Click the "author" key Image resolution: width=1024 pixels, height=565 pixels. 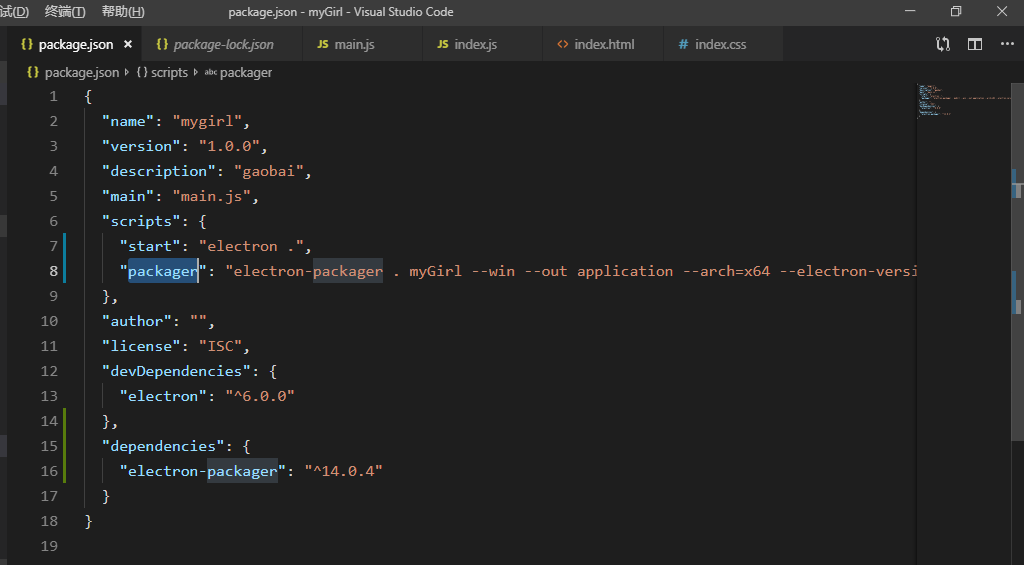[x=137, y=321]
